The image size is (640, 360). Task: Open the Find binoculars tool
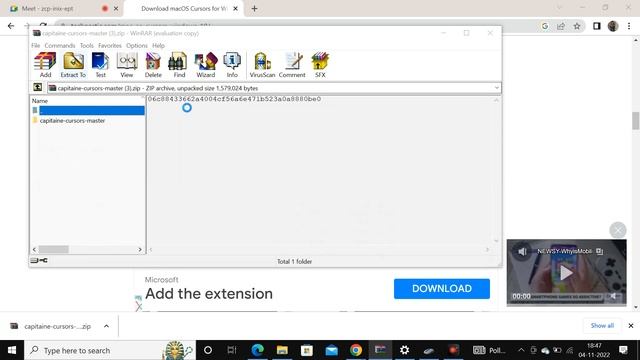[x=179, y=65]
